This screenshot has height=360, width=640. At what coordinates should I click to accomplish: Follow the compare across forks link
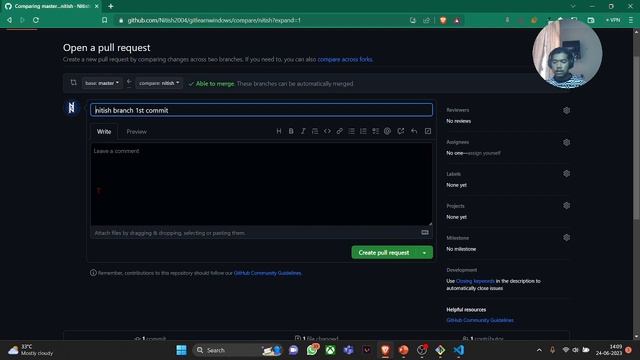345,60
